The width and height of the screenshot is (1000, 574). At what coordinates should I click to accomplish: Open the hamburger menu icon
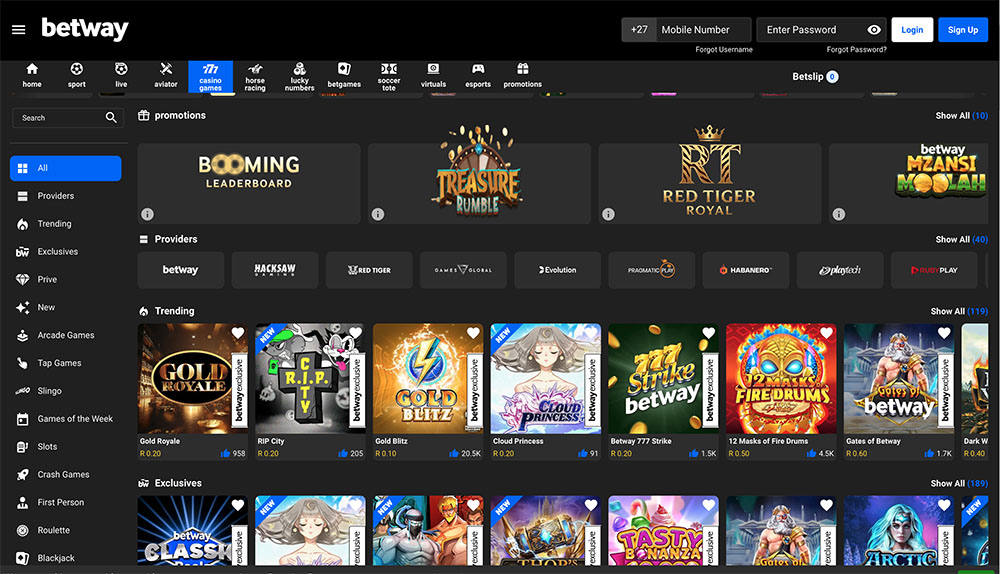click(x=18, y=30)
